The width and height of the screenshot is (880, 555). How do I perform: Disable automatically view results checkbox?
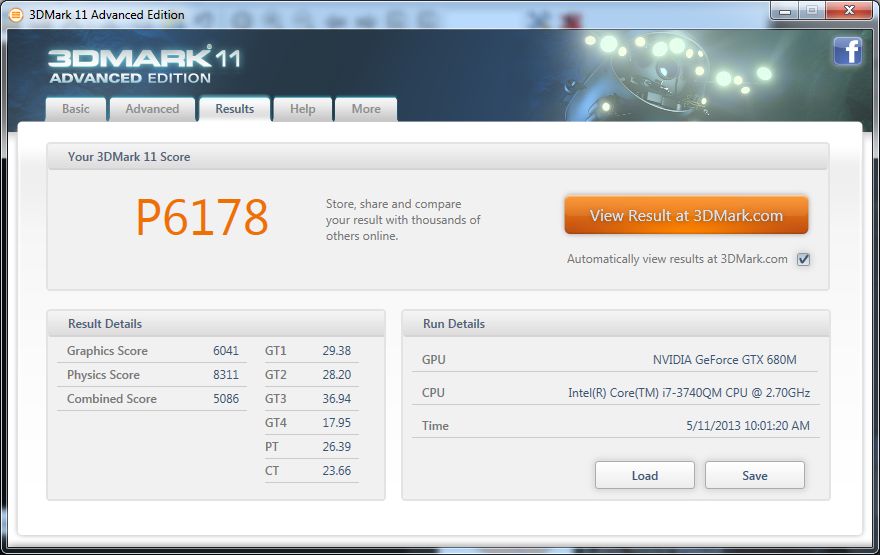[804, 259]
